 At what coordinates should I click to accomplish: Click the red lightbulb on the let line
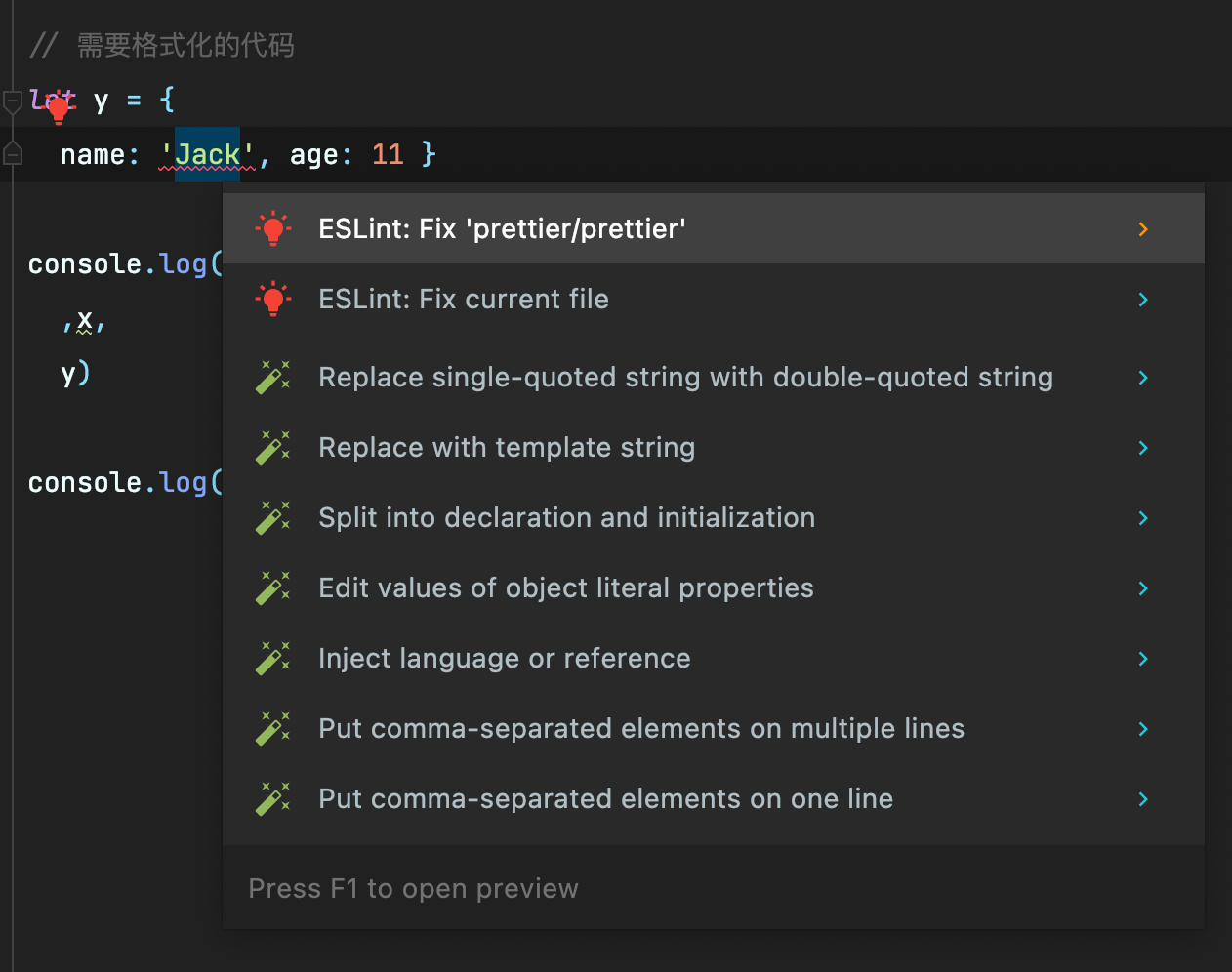(59, 107)
